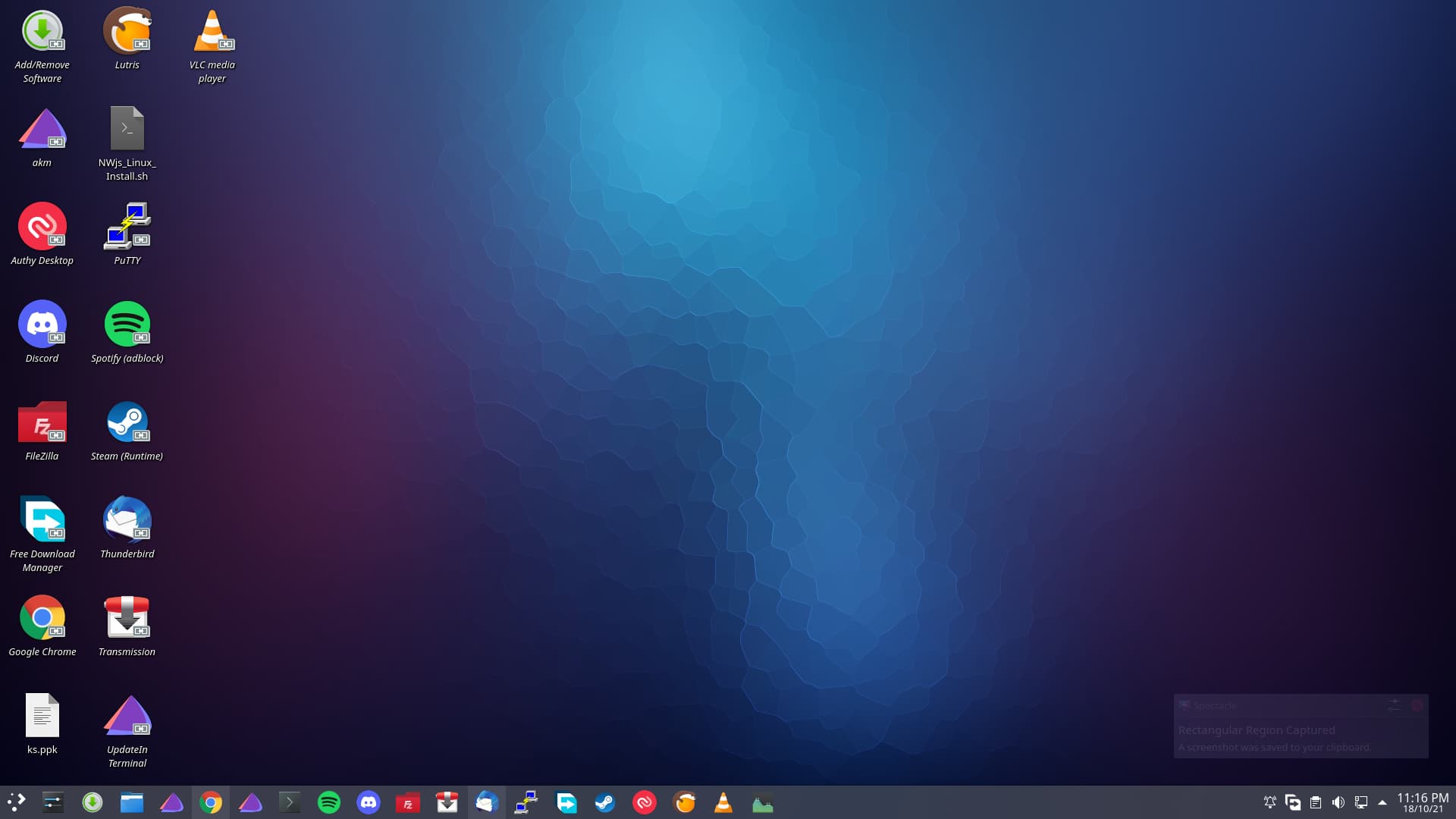Screen dimensions: 1456x819
Task: Open VLC media player desktop shortcut
Action: [212, 45]
